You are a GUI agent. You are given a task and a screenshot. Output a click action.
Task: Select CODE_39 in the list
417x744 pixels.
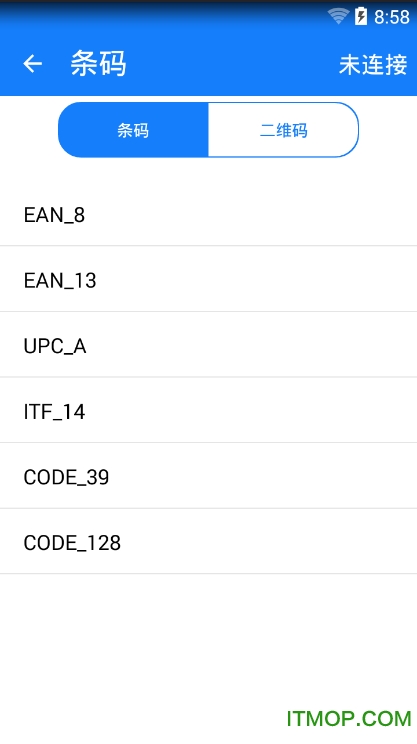[208, 476]
